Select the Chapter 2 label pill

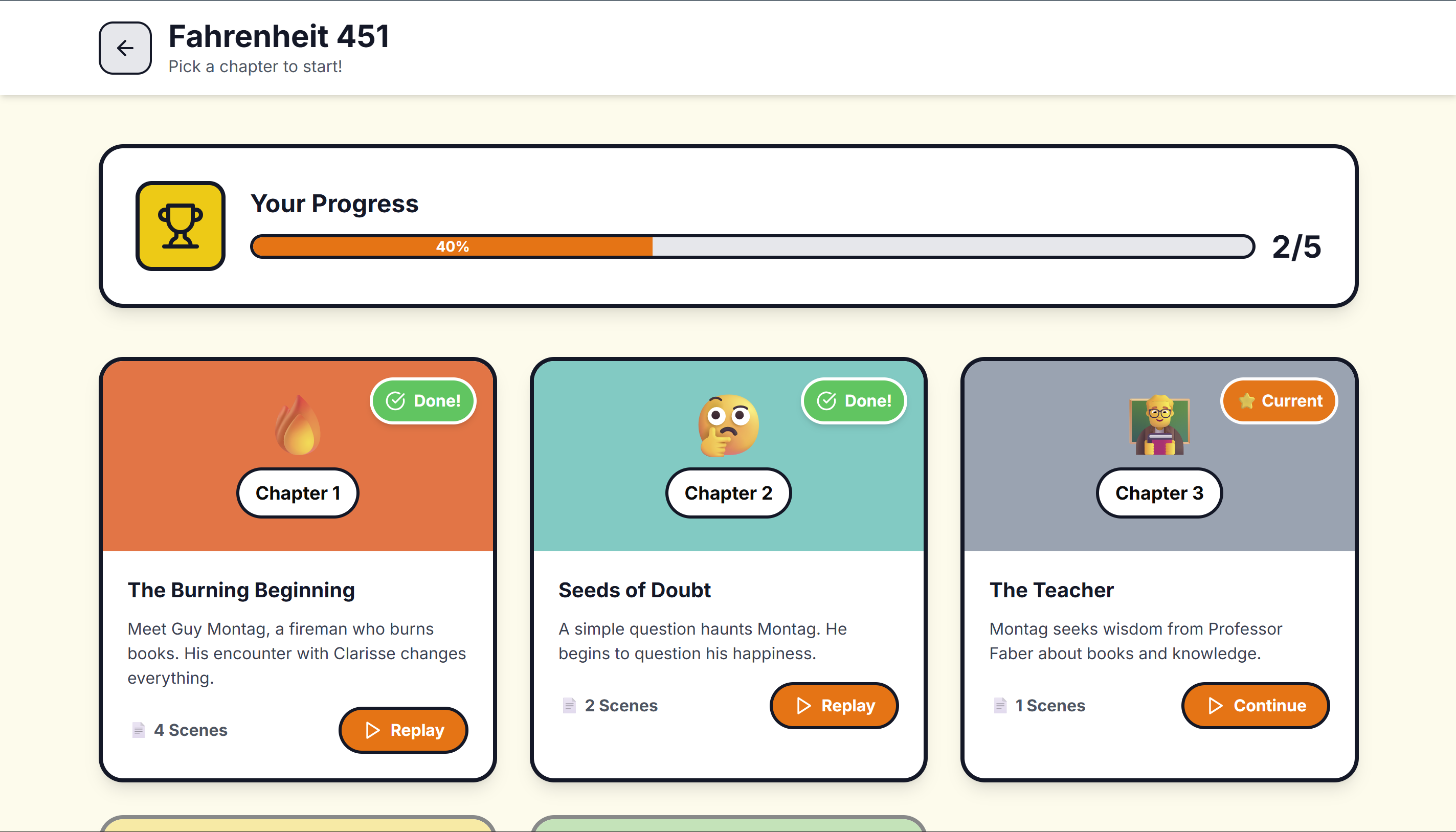point(729,492)
